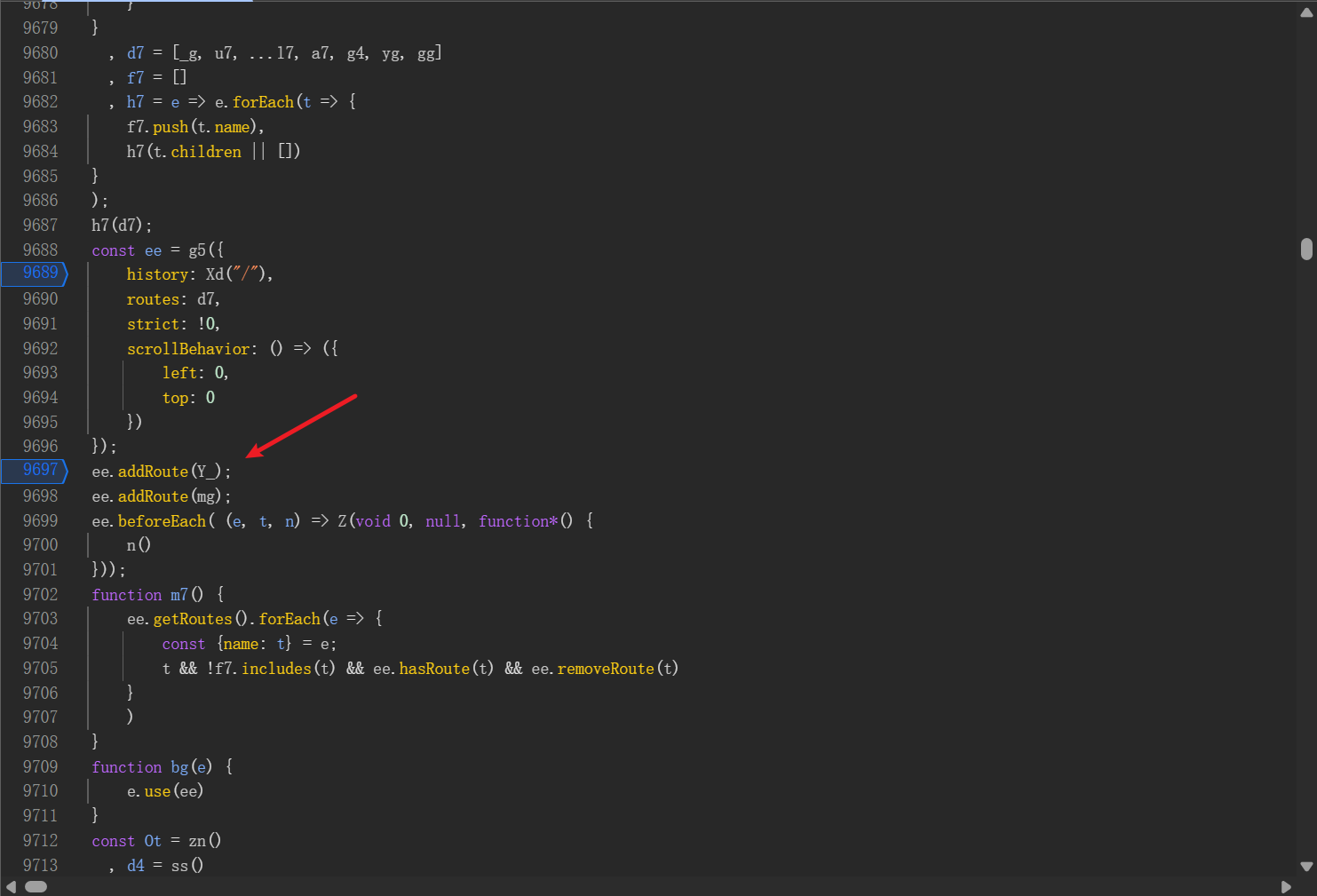Click the horizontal scrollbar thumb
The width and height of the screenshot is (1317, 896).
(x=36, y=886)
